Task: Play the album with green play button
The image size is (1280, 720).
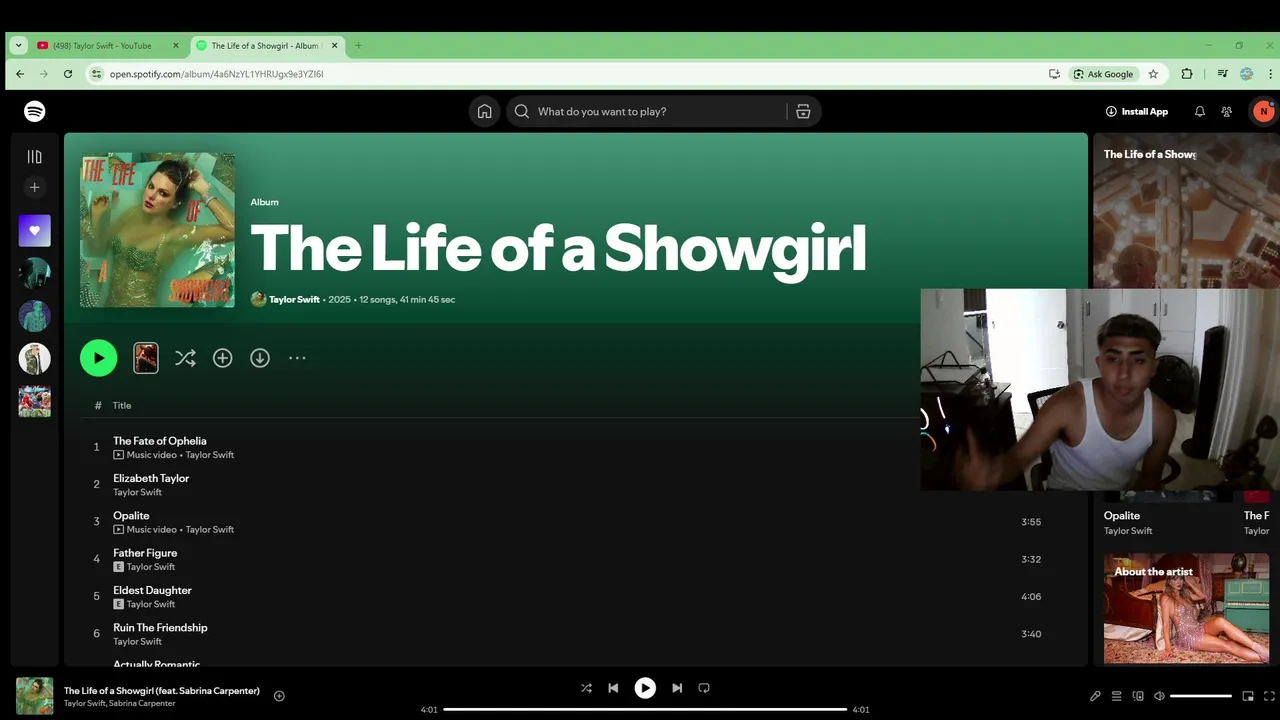Action: (x=98, y=358)
